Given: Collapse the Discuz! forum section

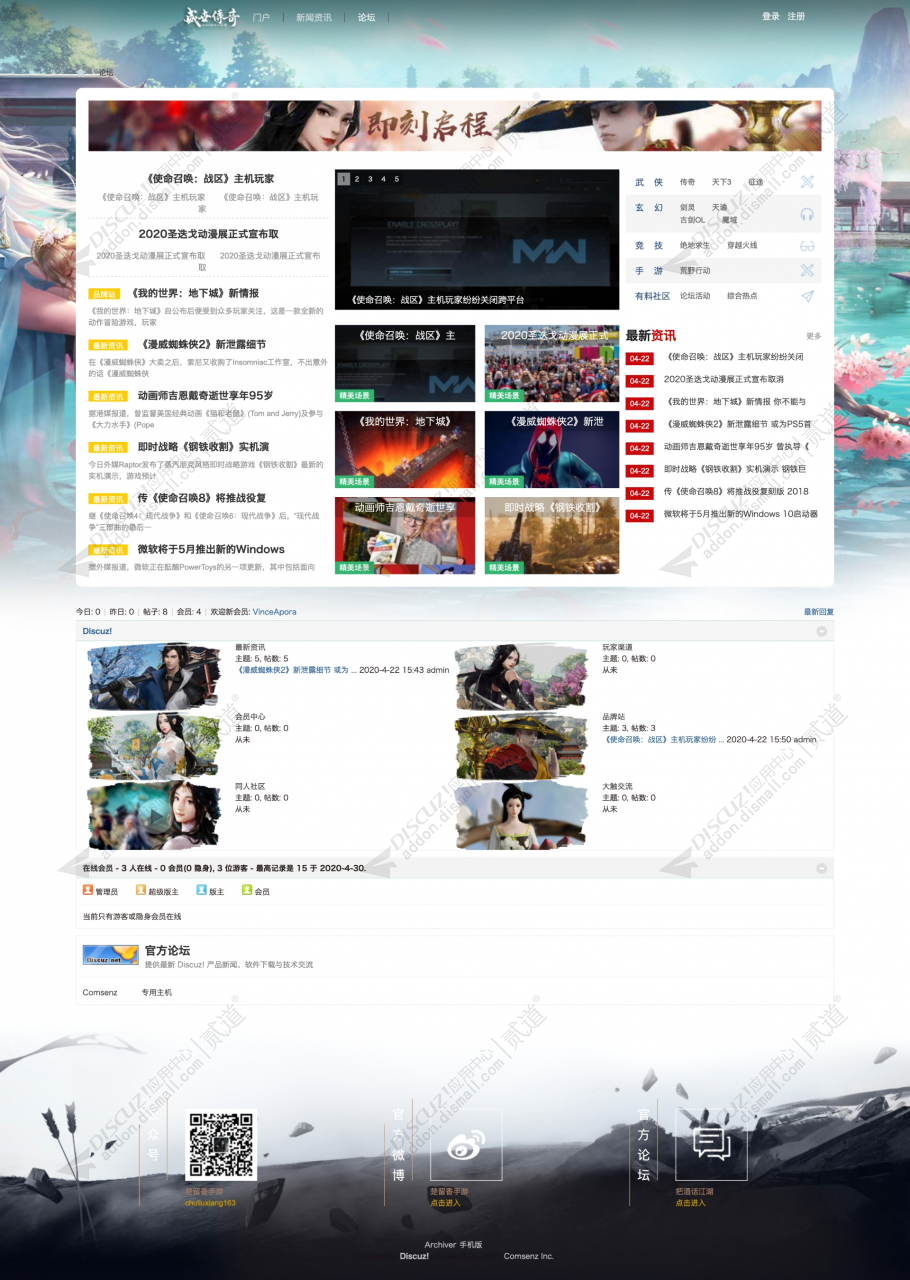Looking at the screenshot, I should point(822,632).
